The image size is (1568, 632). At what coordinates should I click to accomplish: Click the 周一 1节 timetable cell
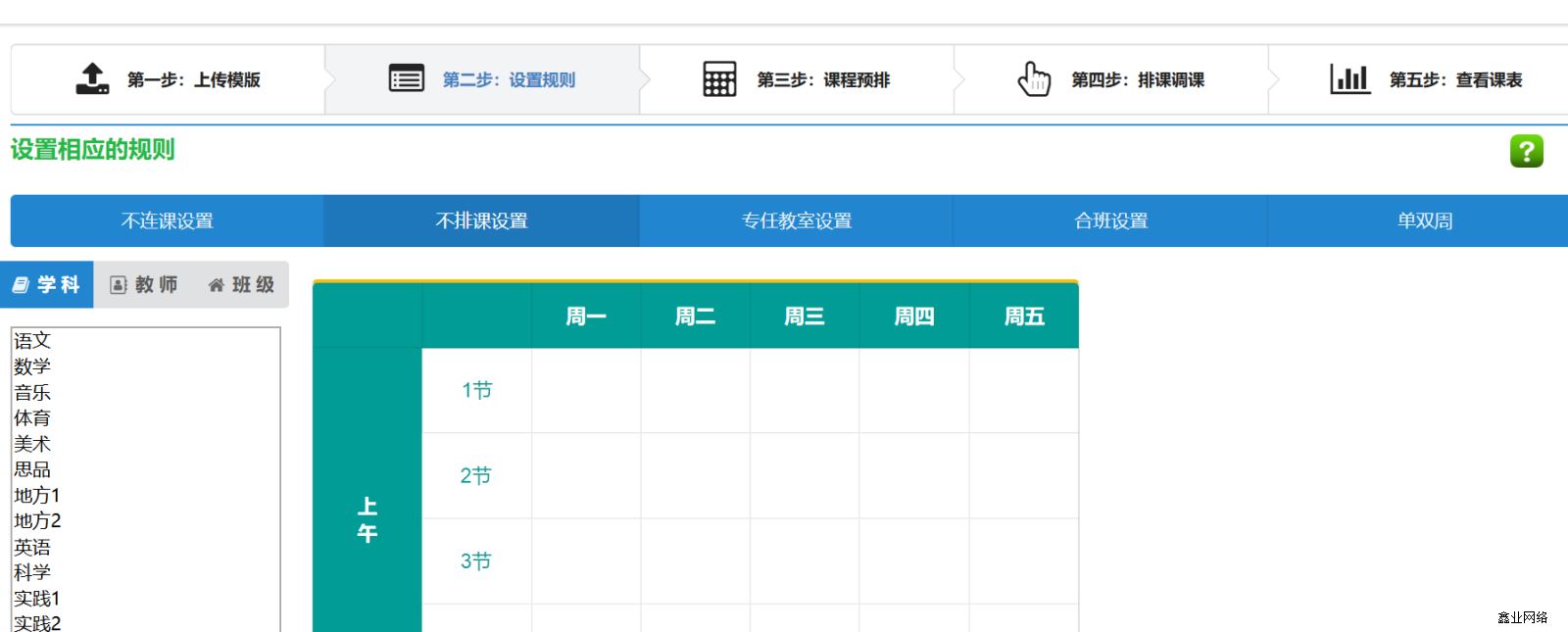[586, 390]
